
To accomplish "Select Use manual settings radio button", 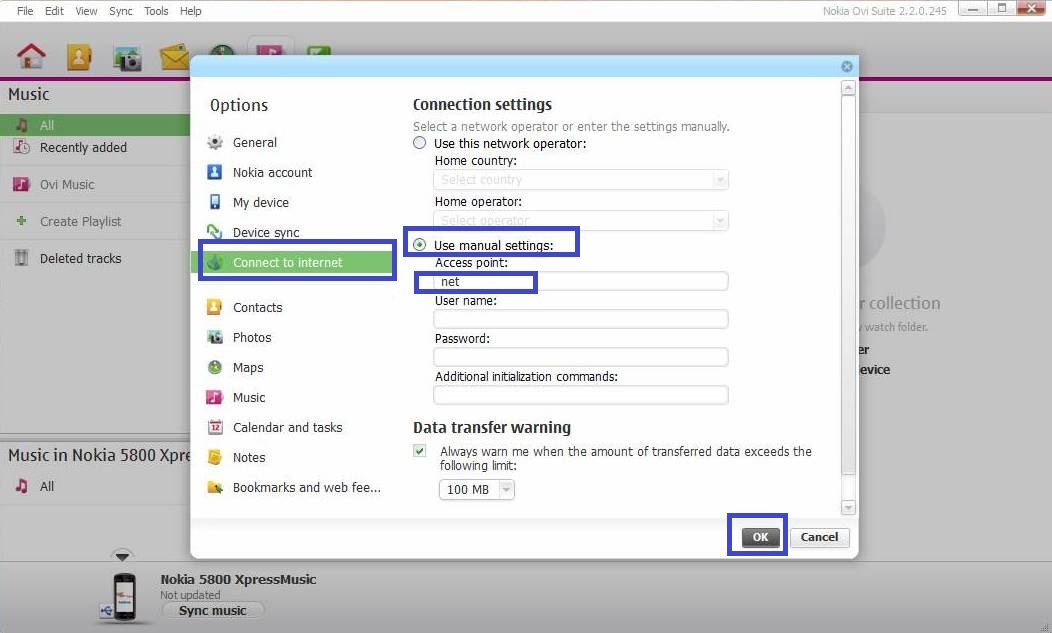I will (x=419, y=244).
